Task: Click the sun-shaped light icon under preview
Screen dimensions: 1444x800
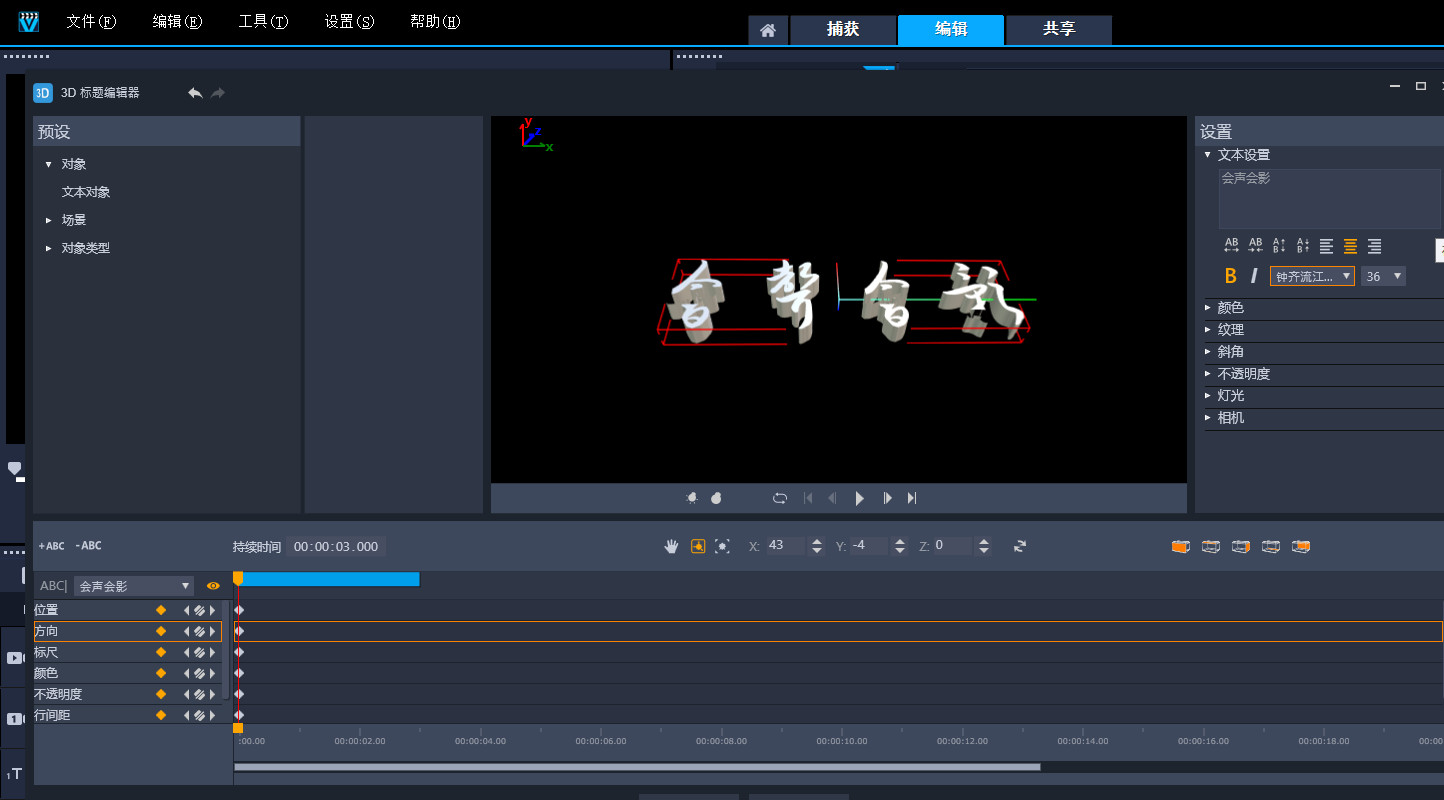Action: click(x=691, y=498)
